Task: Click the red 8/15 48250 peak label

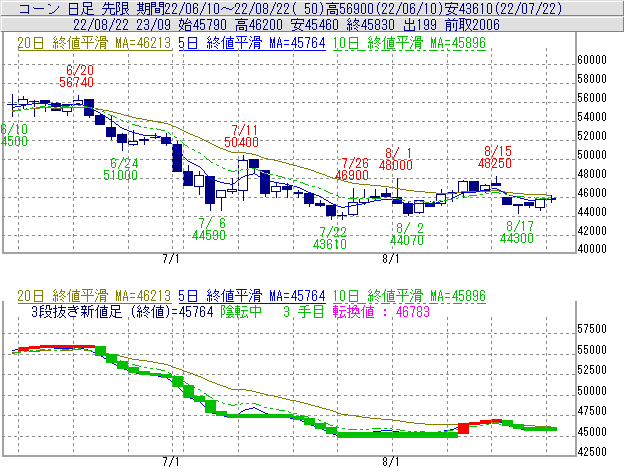Action: 495,157
